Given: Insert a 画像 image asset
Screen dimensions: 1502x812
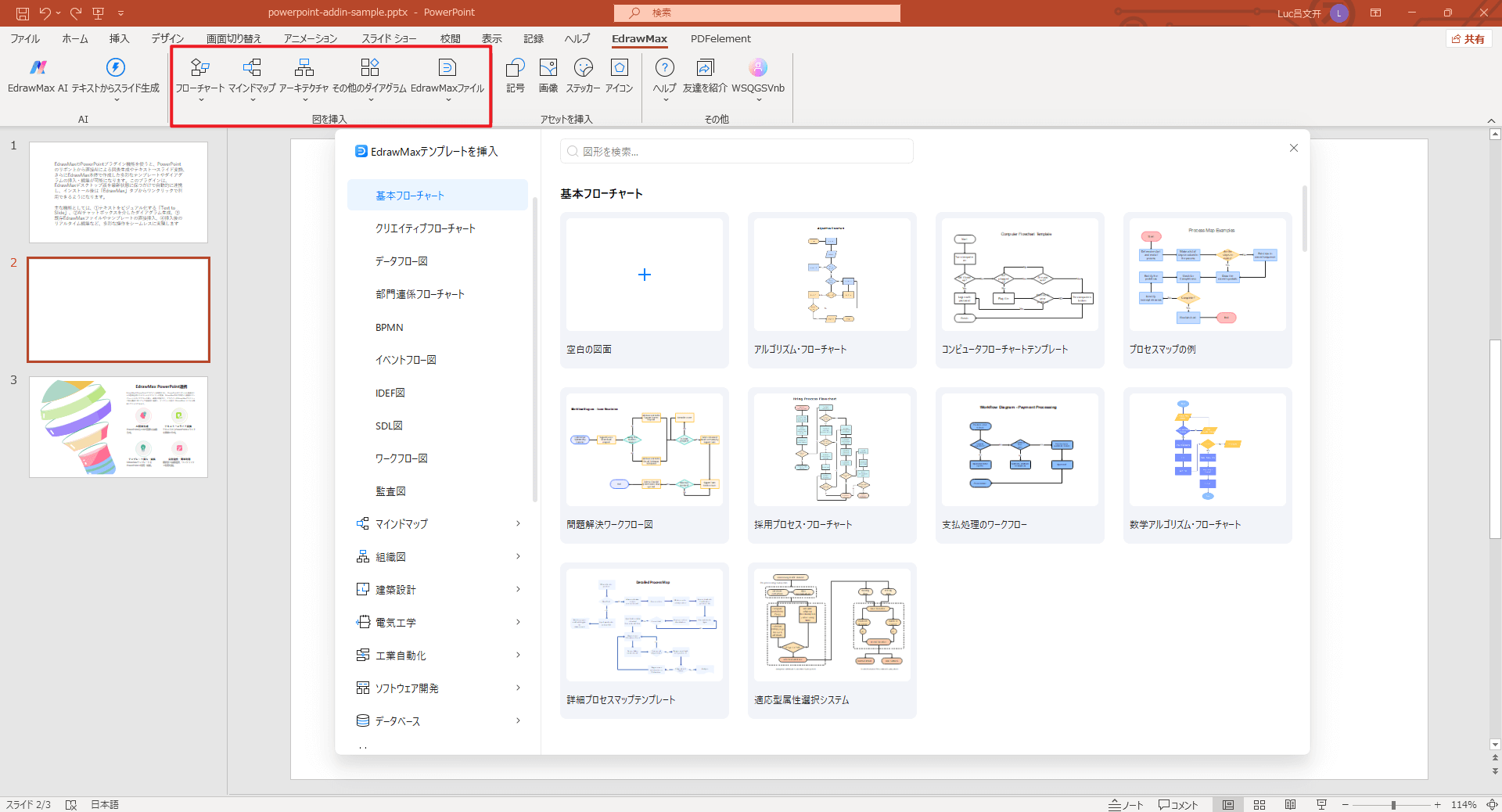Looking at the screenshot, I should click(548, 77).
